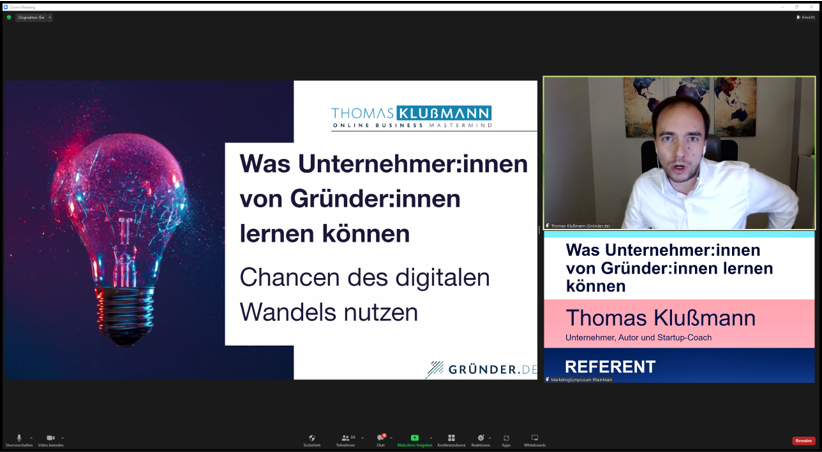Open video options arrow beside Video beenden
This screenshot has height=452, width=822.
[x=62, y=437]
